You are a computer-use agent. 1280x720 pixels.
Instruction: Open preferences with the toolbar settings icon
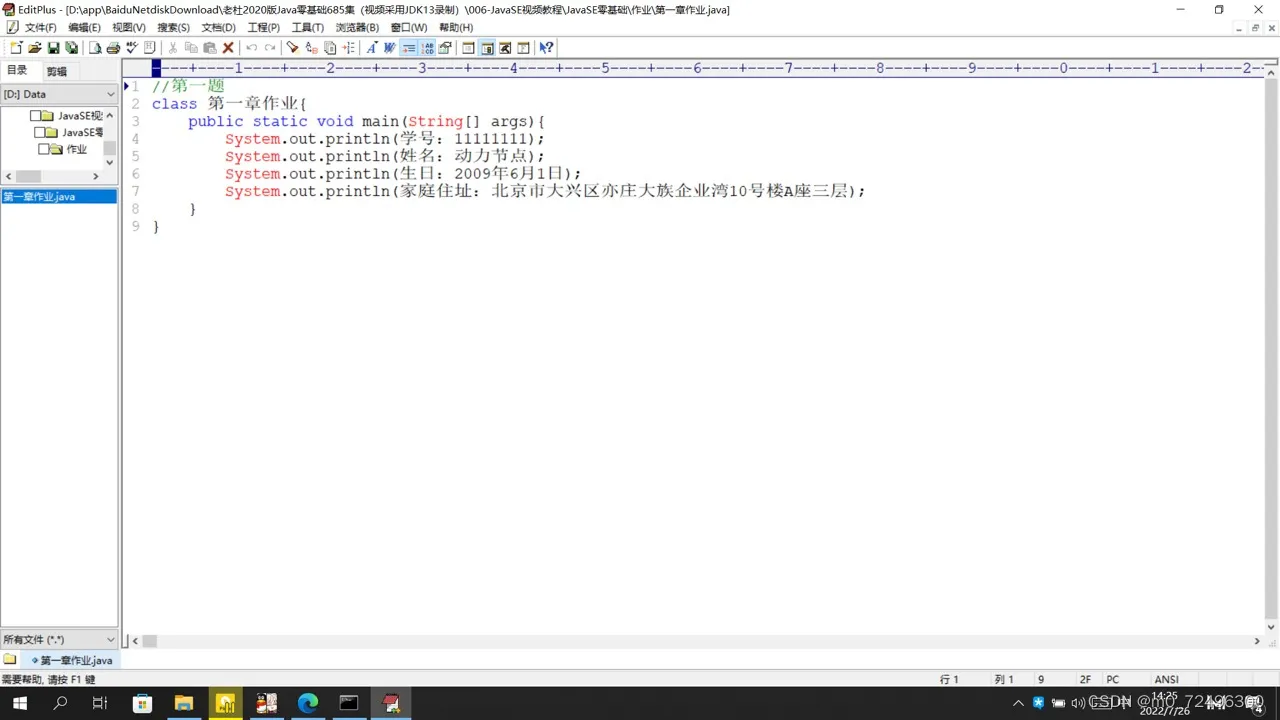tap(445, 47)
